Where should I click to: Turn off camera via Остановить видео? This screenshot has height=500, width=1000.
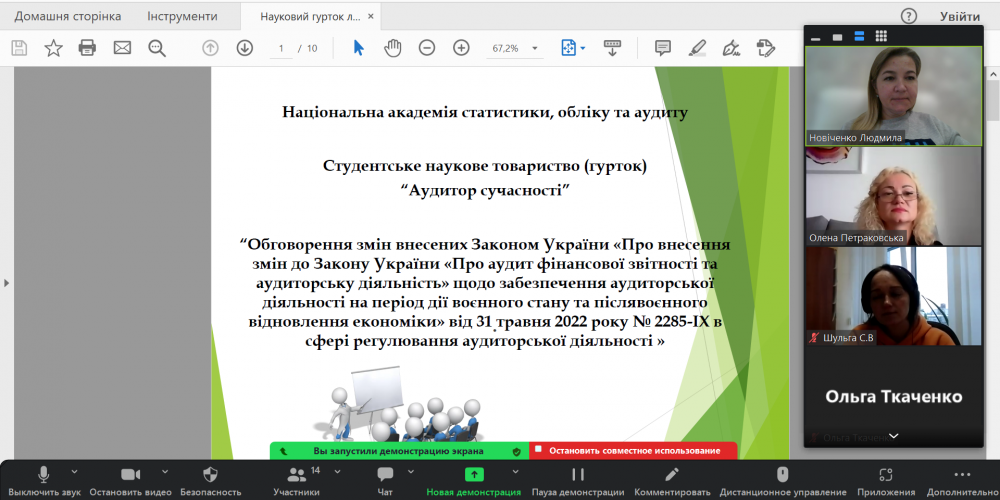coord(130,474)
